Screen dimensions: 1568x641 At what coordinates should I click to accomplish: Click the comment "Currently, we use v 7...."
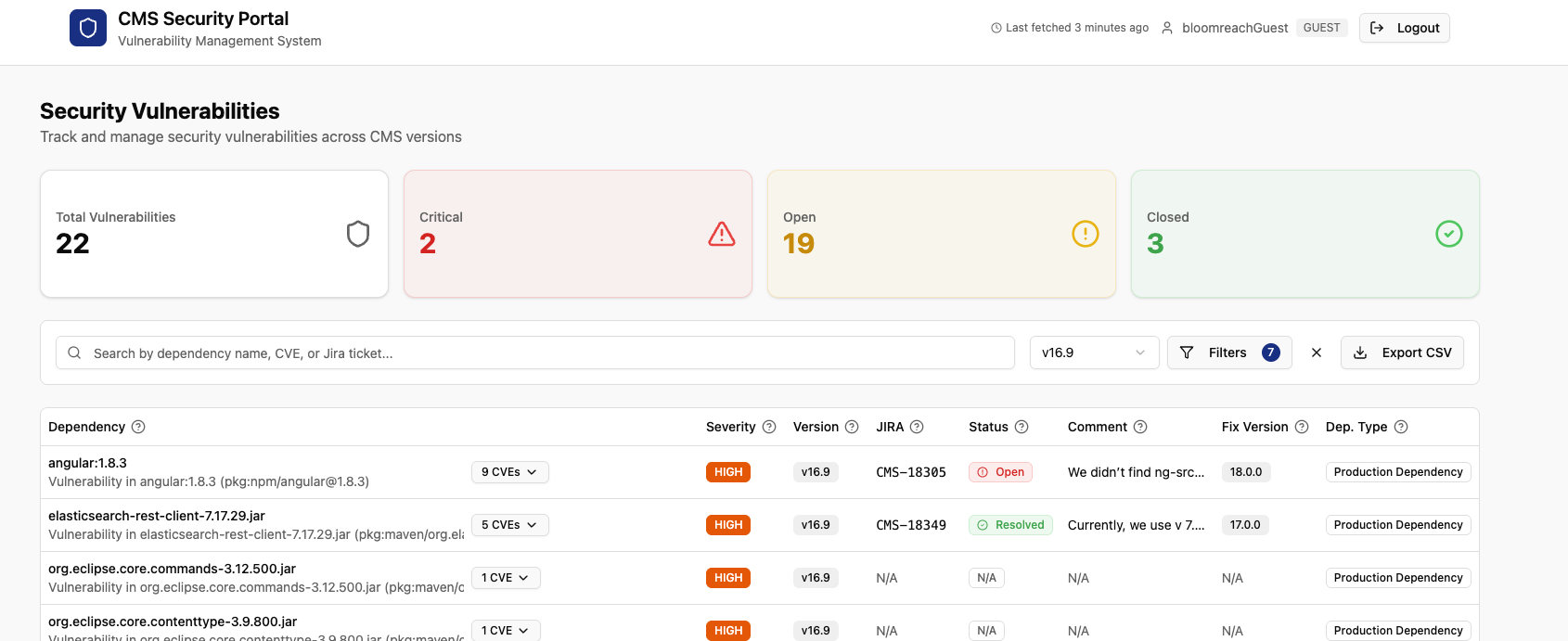click(1136, 525)
